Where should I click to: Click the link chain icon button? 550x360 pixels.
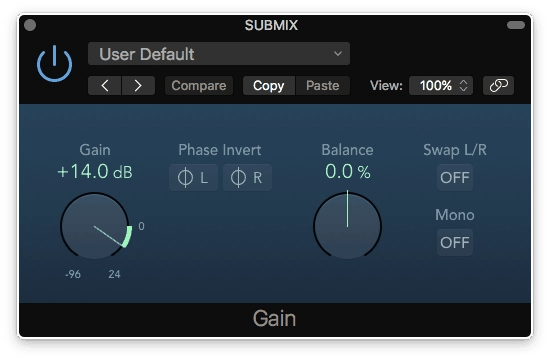pos(498,85)
